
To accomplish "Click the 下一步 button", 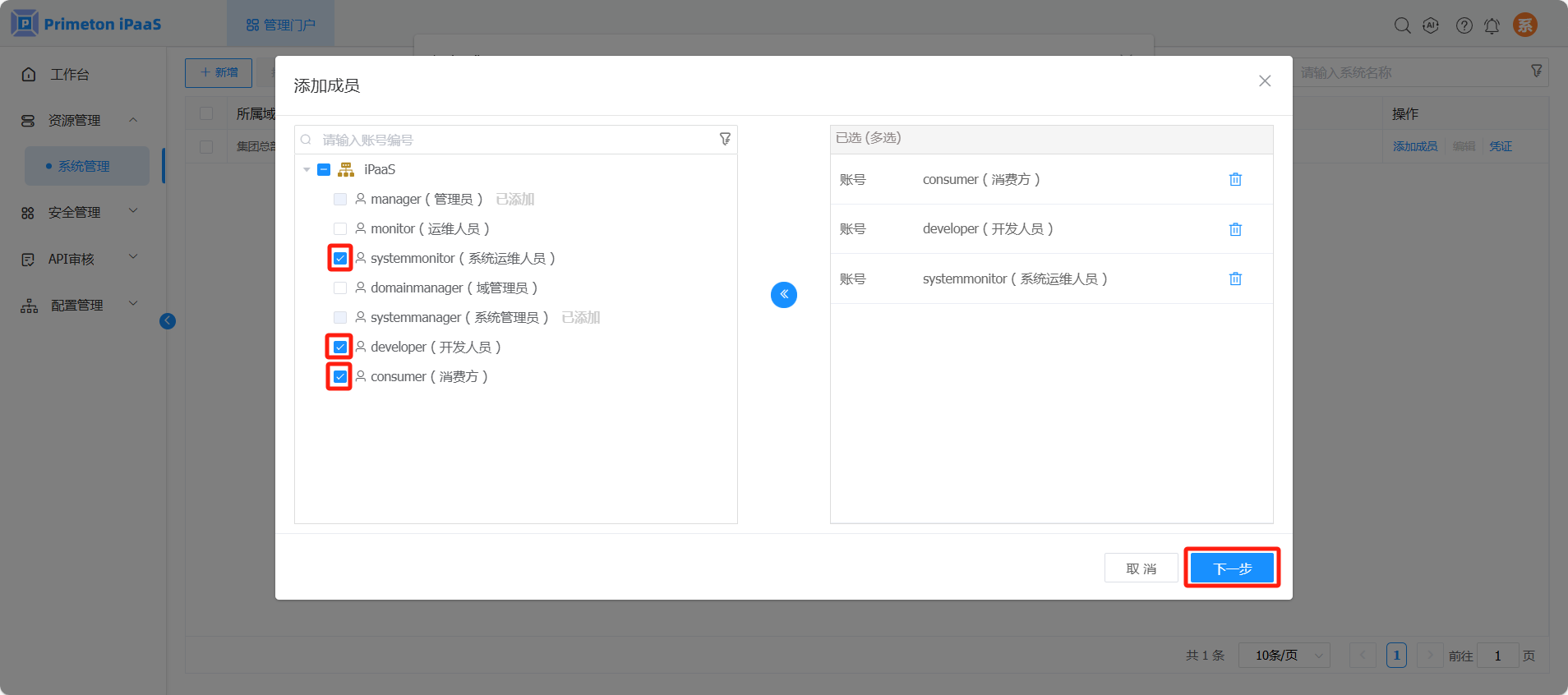I will pyautogui.click(x=1232, y=568).
